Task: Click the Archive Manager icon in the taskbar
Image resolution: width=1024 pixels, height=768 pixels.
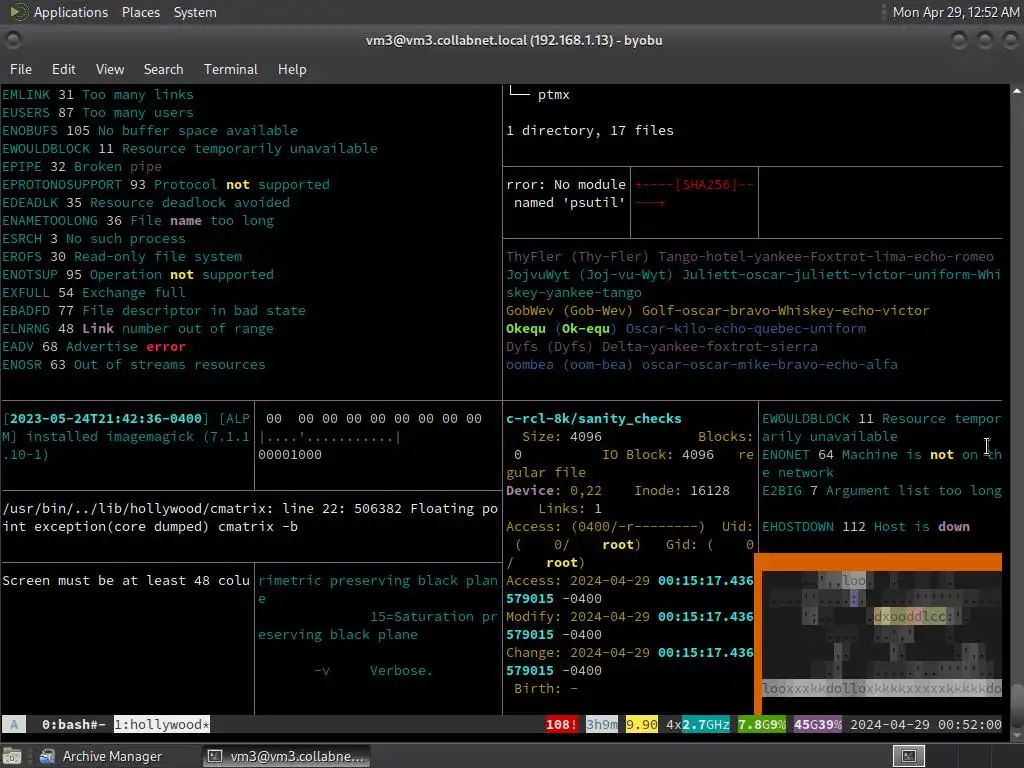Action: [x=47, y=756]
